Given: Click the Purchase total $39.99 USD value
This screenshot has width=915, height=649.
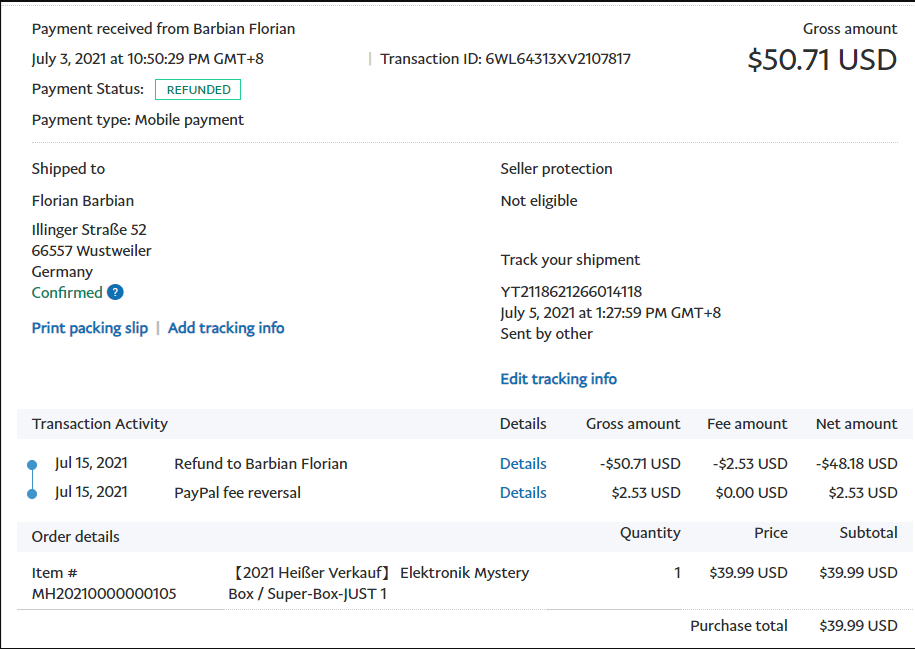Looking at the screenshot, I should click(x=858, y=626).
